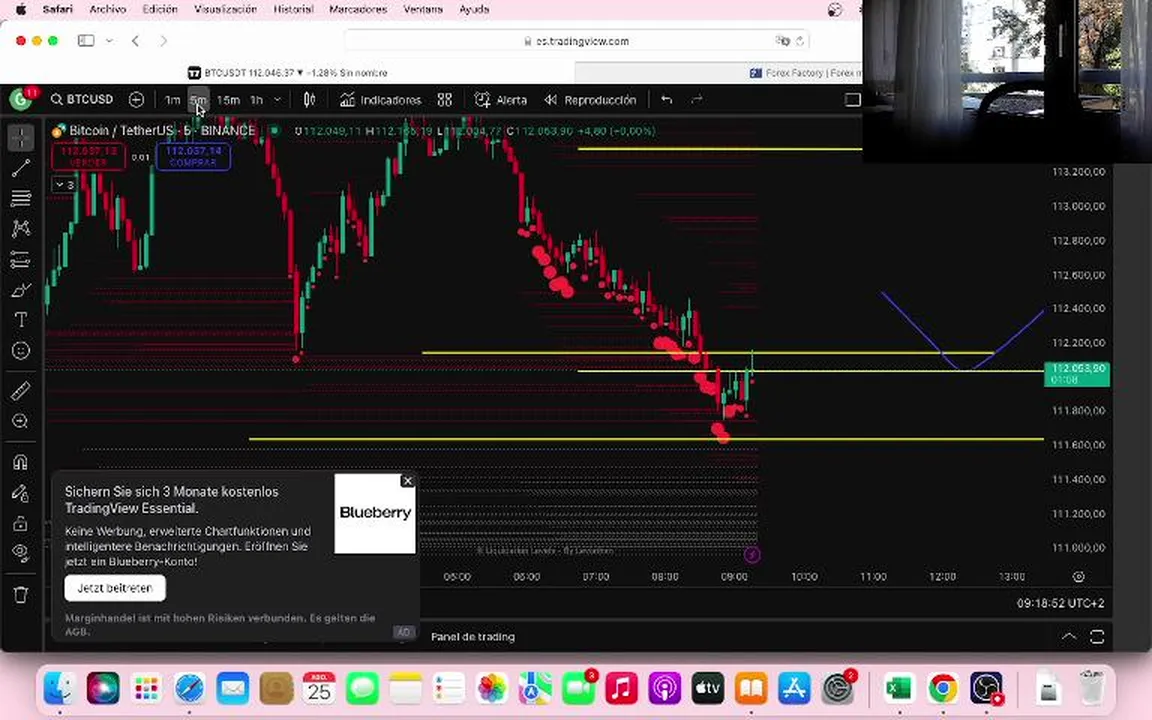Open the Fibonacci retracement tools
This screenshot has height=720, width=1152.
click(x=21, y=198)
